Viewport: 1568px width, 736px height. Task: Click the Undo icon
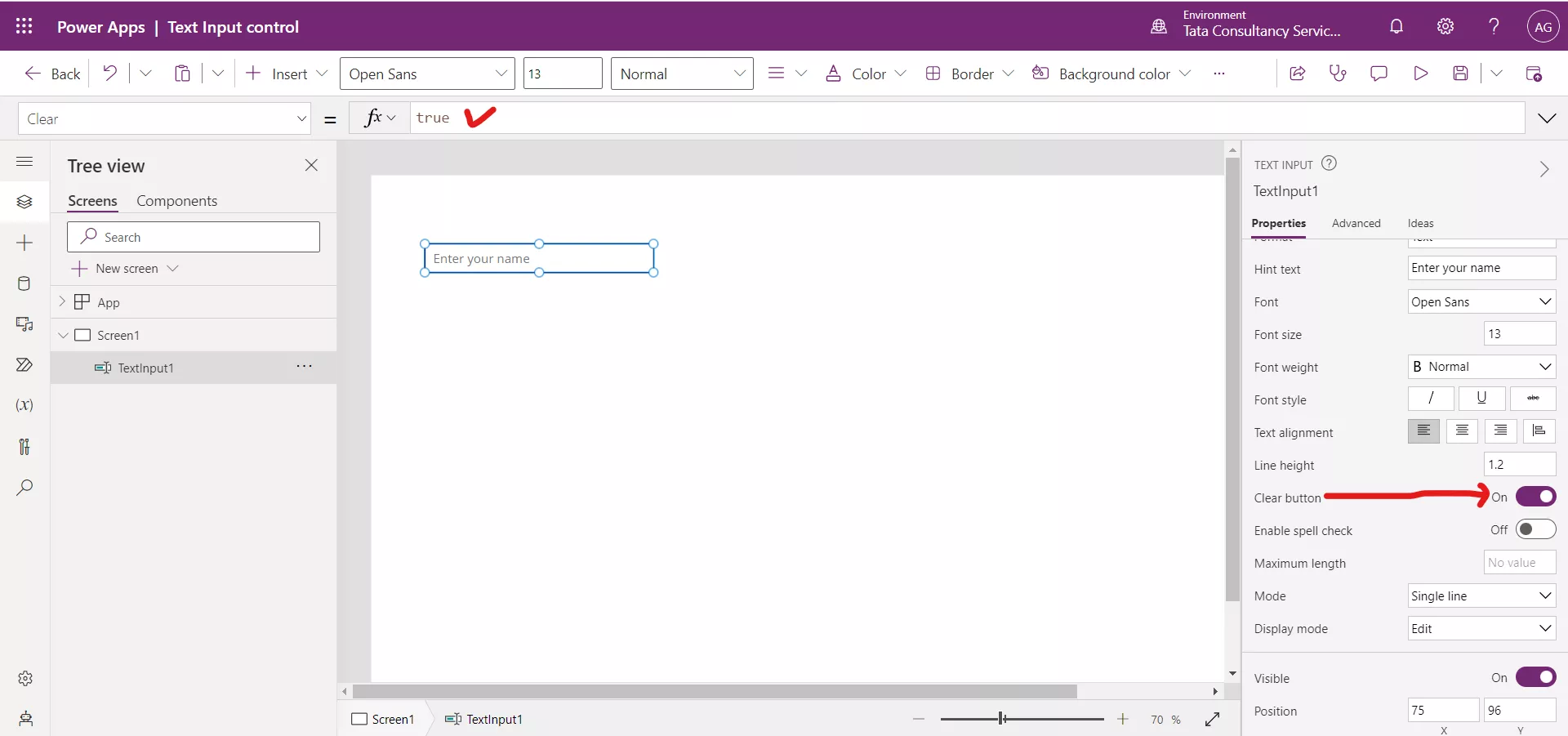coord(109,74)
